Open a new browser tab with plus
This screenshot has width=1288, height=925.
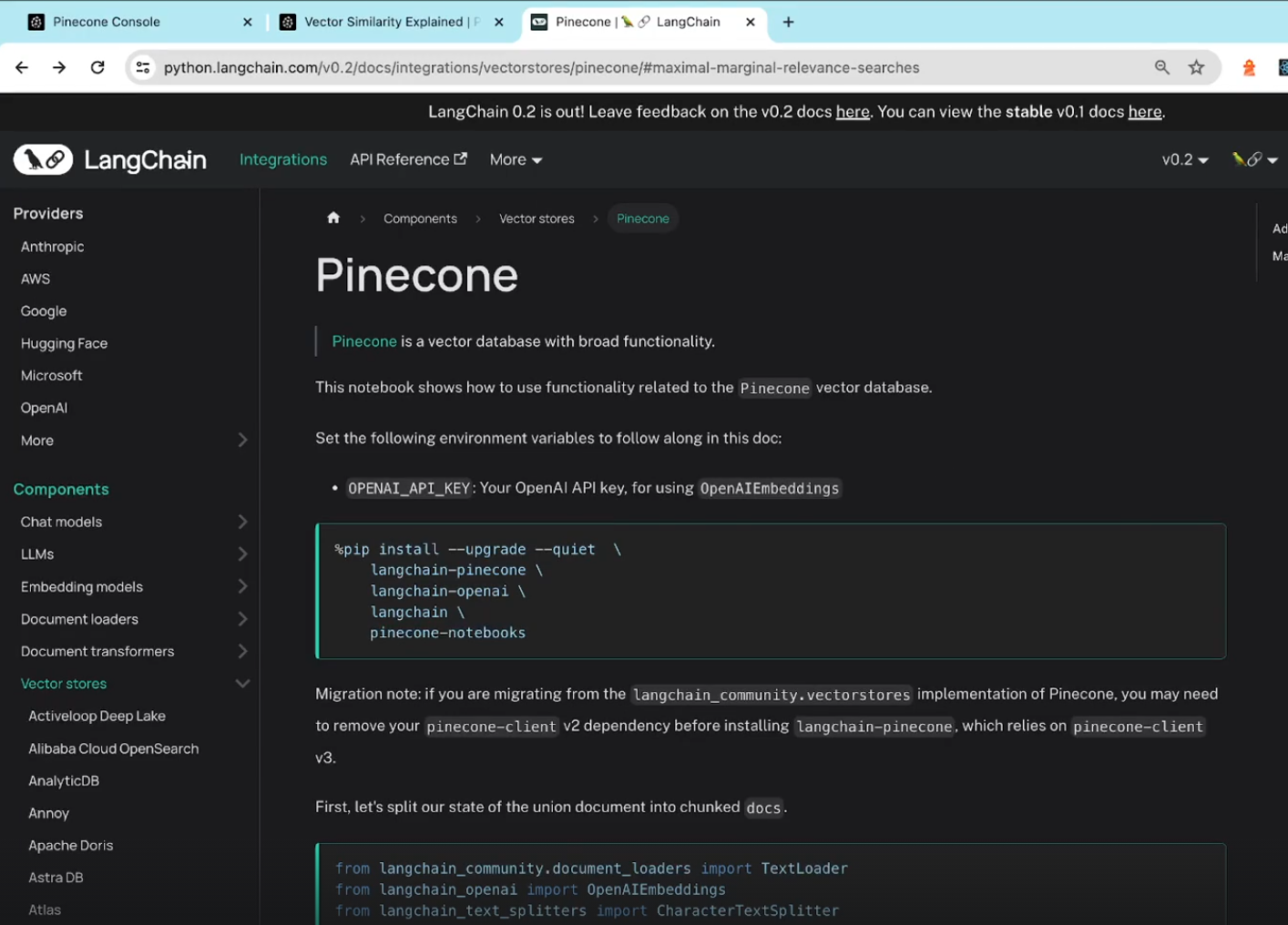pyautogui.click(x=789, y=22)
